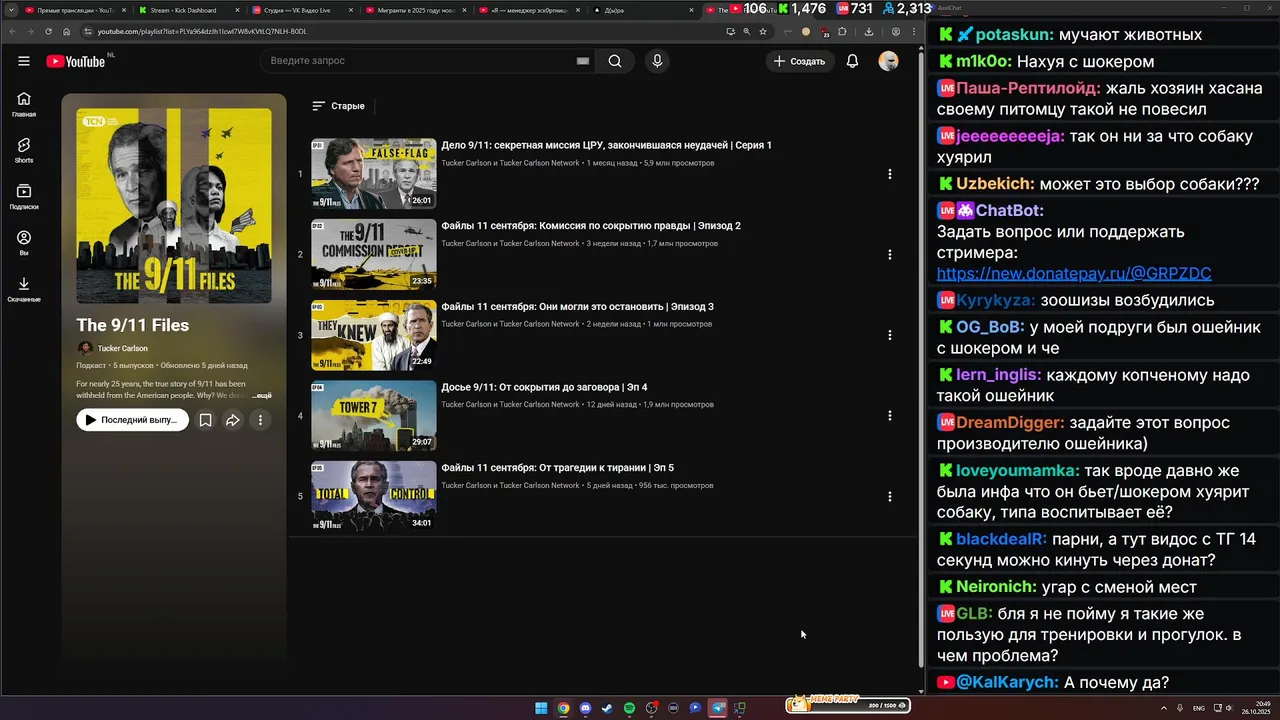The height and width of the screenshot is (720, 1280).
Task: Open the tab list dropdown arrow
Action: click(x=11, y=10)
